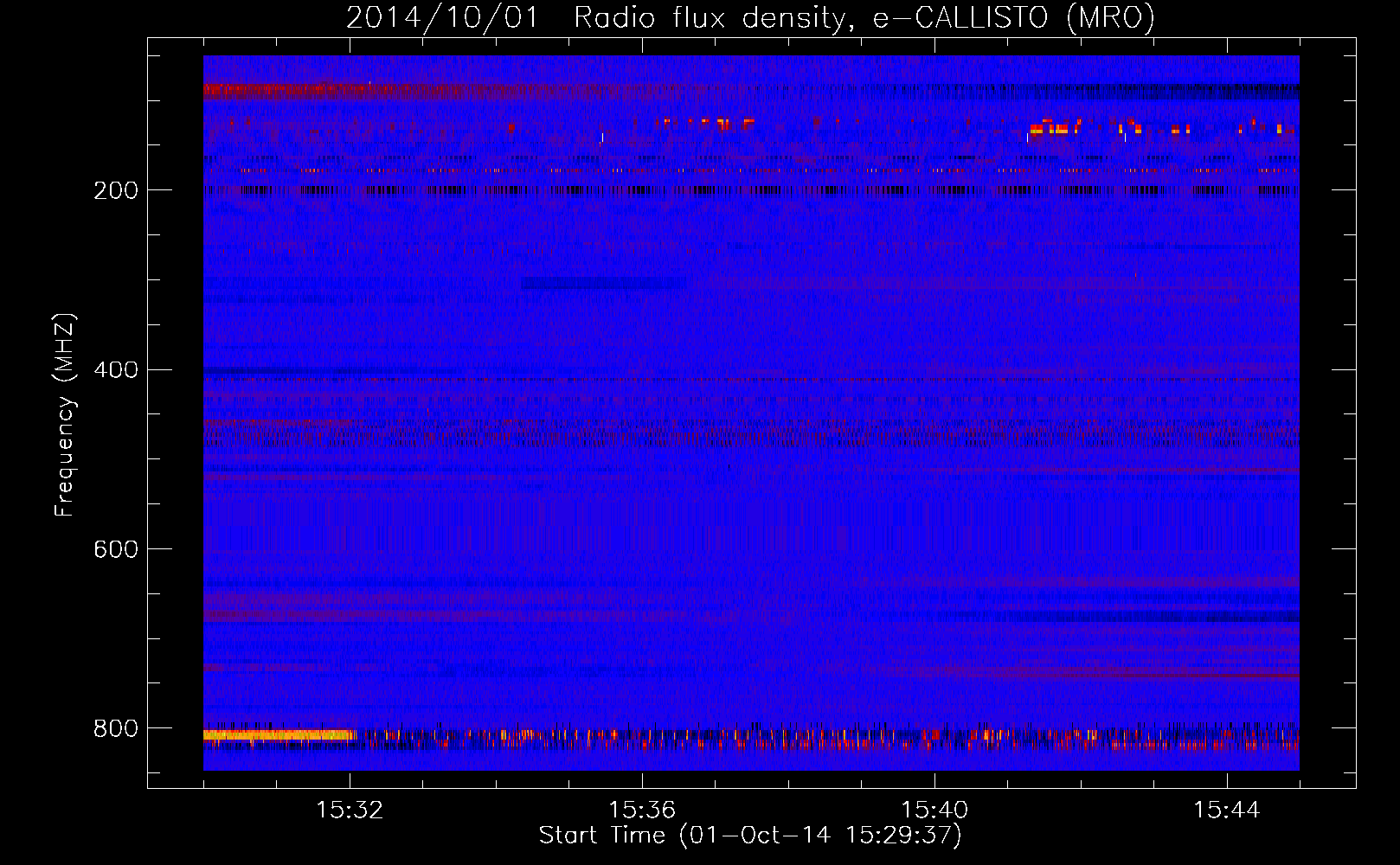
Task: Click the 200 frequency tick label
Action: 116,190
